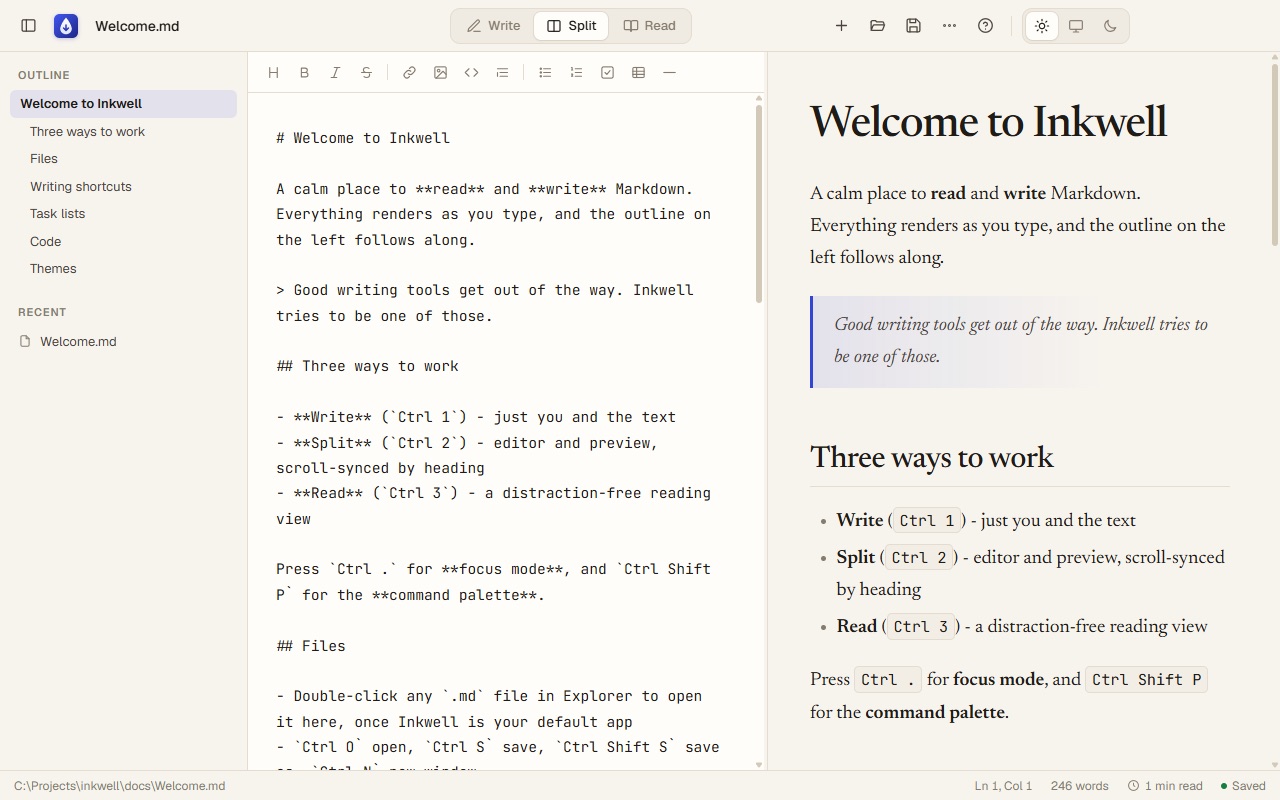Select the system theme monitor button
The height and width of the screenshot is (800, 1280).
[x=1076, y=26]
